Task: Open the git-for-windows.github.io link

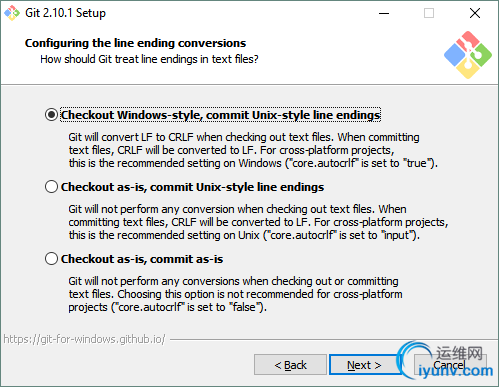Action: pos(84,339)
